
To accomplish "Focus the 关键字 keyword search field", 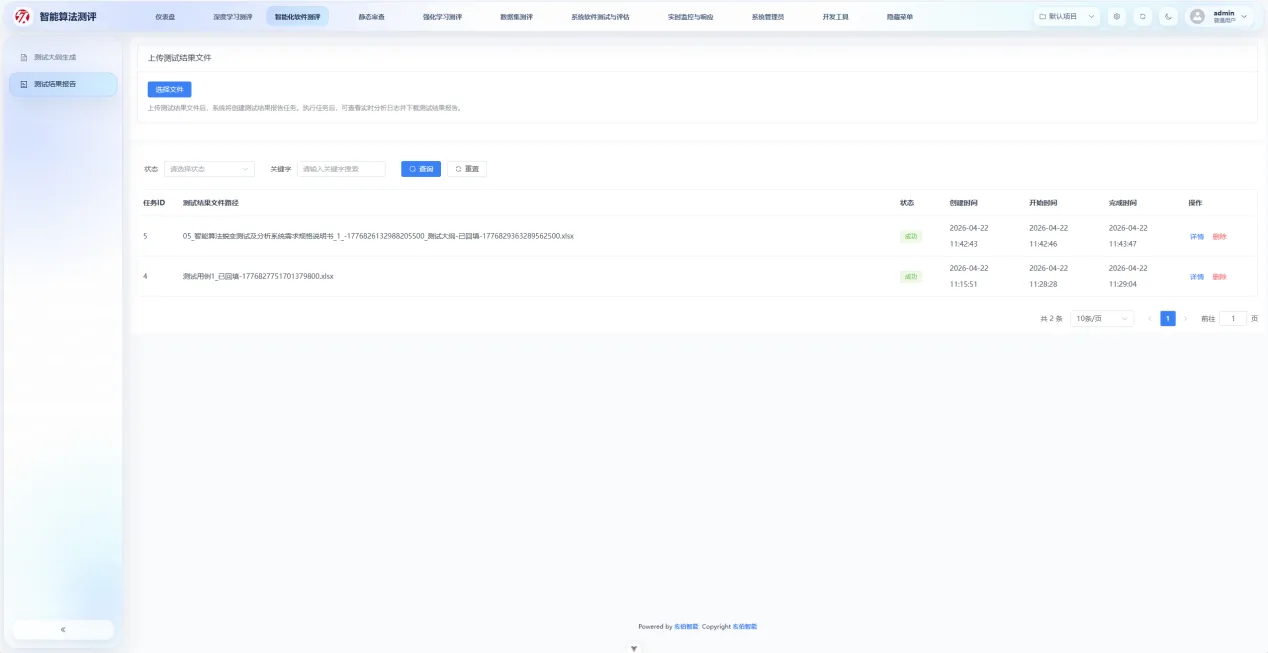I will click(341, 169).
